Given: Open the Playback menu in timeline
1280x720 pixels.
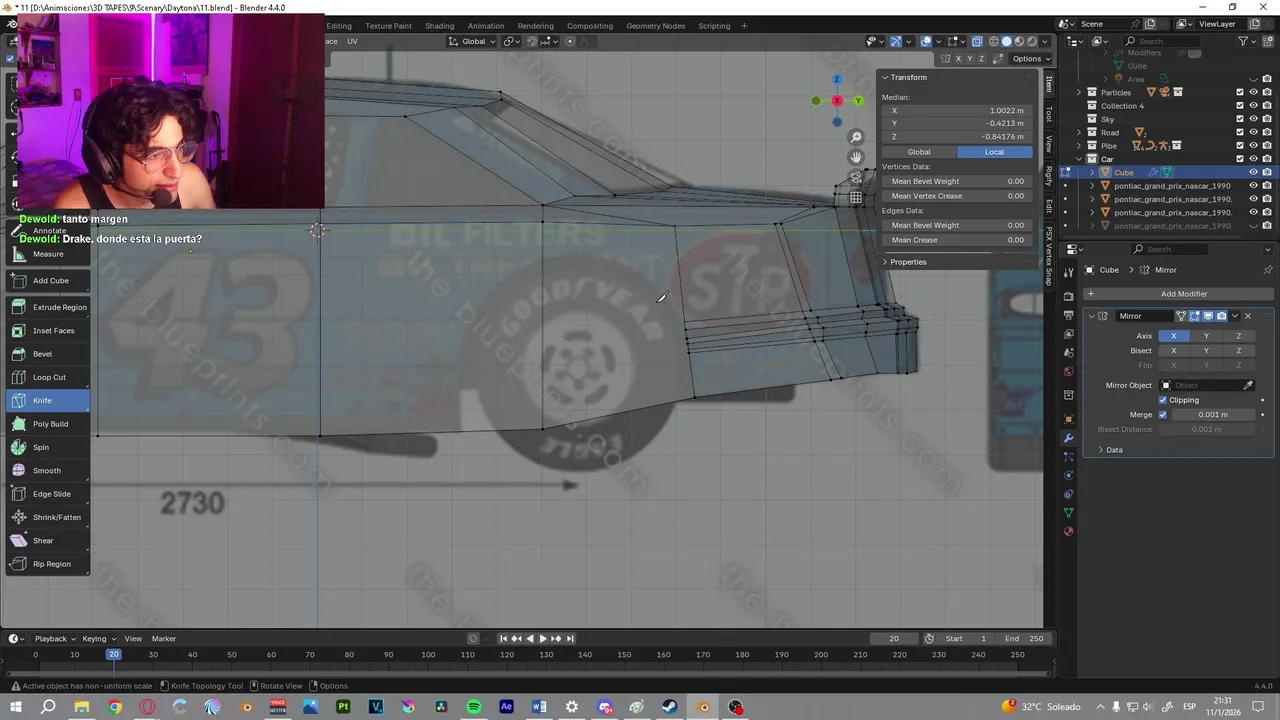Looking at the screenshot, I should pos(53,639).
